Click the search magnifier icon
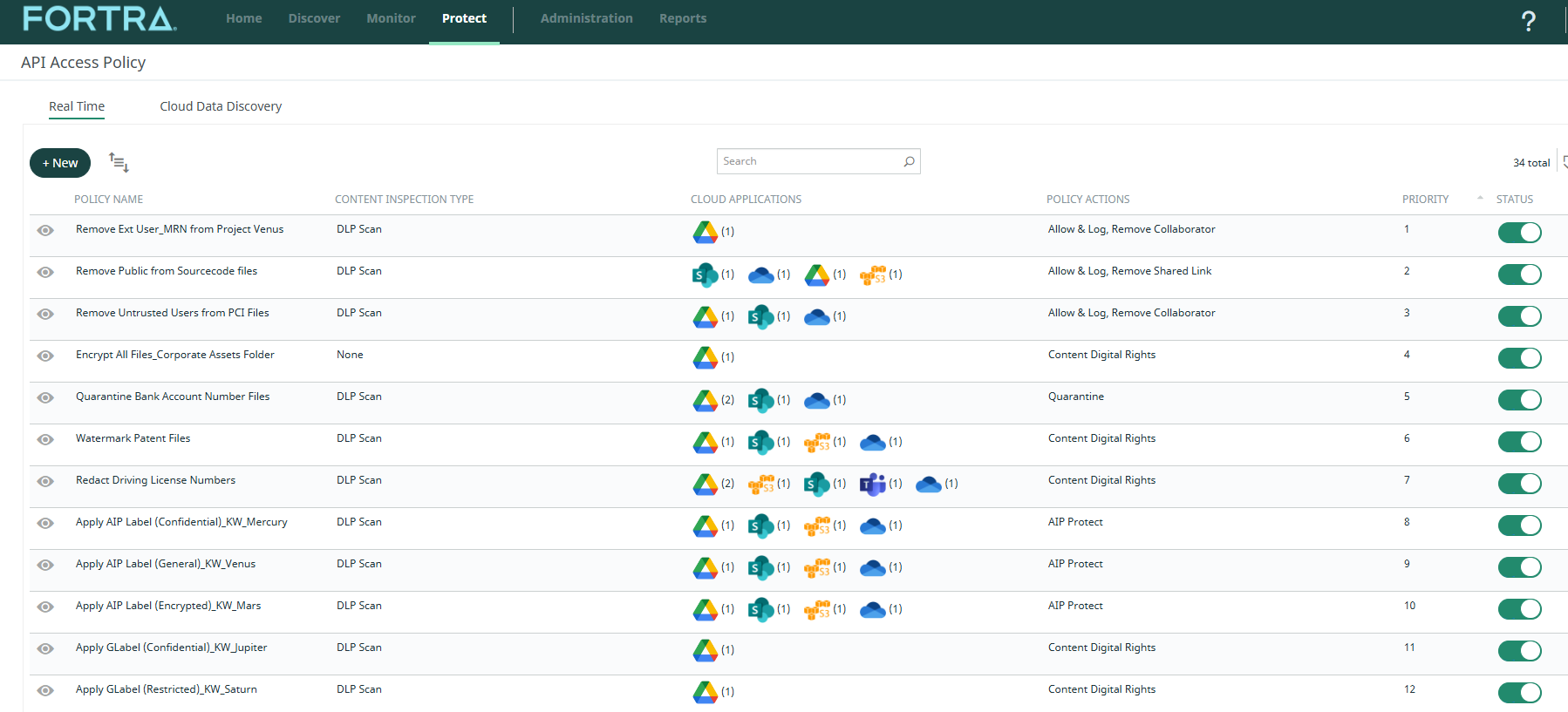Image resolution: width=1568 pixels, height=712 pixels. [909, 161]
